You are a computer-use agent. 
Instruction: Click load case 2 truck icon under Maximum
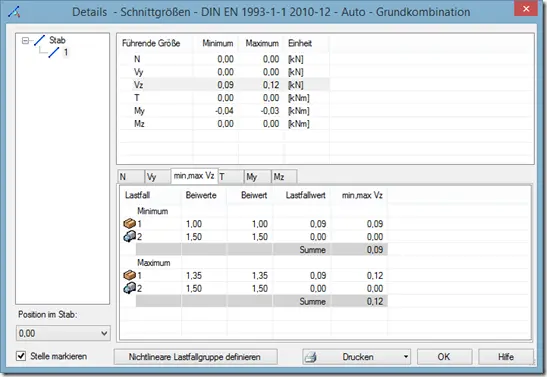click(129, 288)
